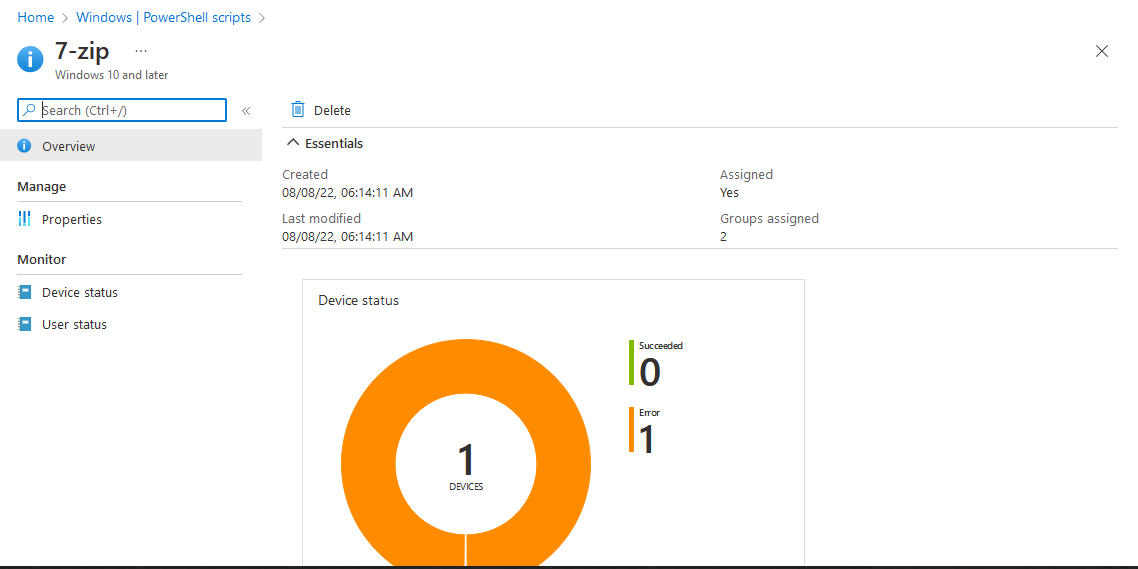1138x569 pixels.
Task: Click the trash can Delete icon
Action: click(298, 110)
